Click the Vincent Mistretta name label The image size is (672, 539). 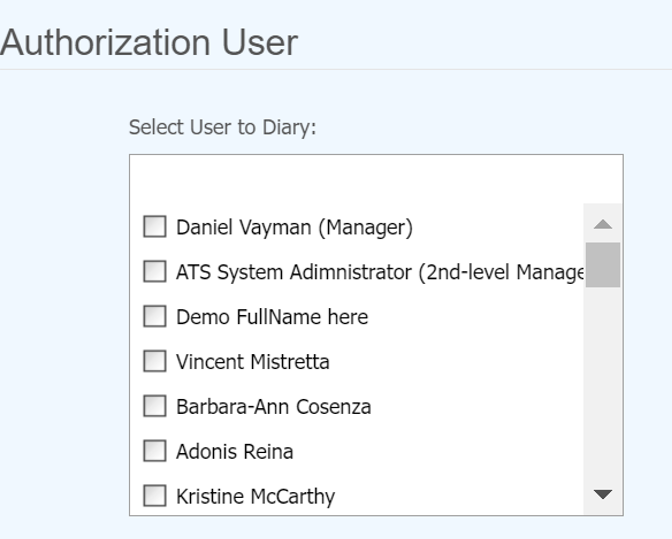252,362
